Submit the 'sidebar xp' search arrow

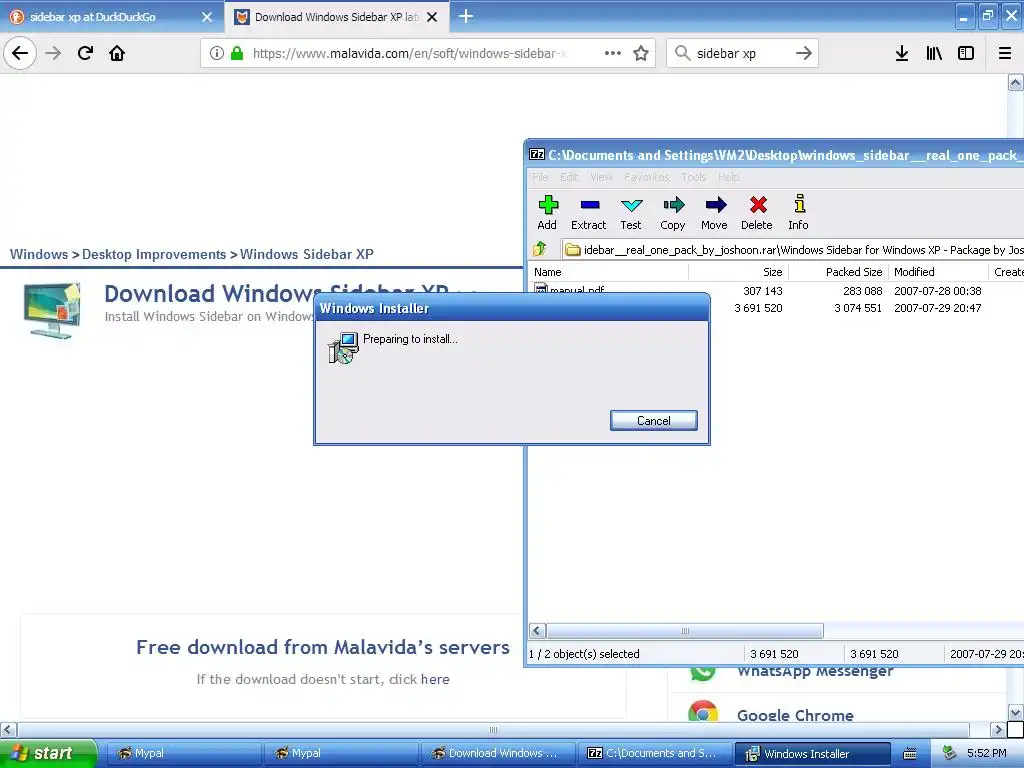pyautogui.click(x=804, y=53)
